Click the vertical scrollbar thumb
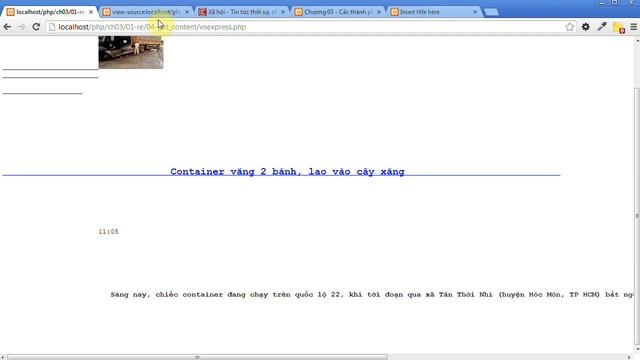This screenshot has height=360, width=640. click(x=637, y=216)
